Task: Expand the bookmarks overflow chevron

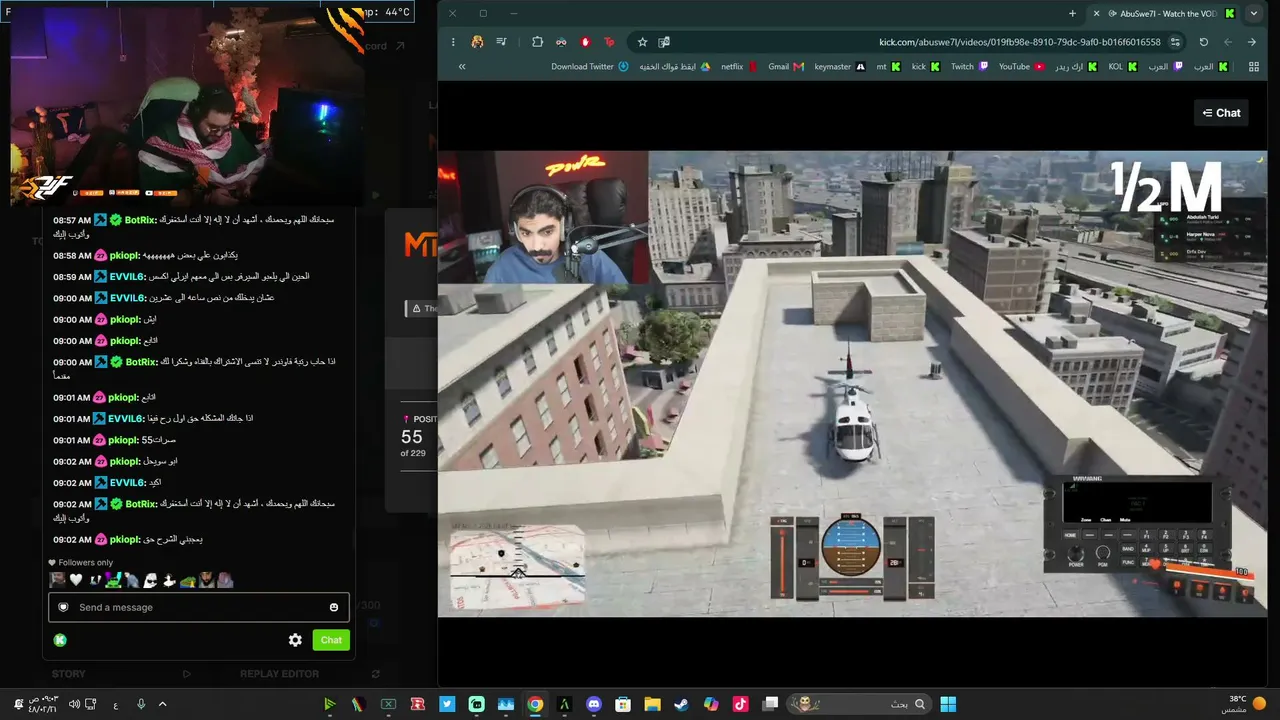Action: [462, 67]
